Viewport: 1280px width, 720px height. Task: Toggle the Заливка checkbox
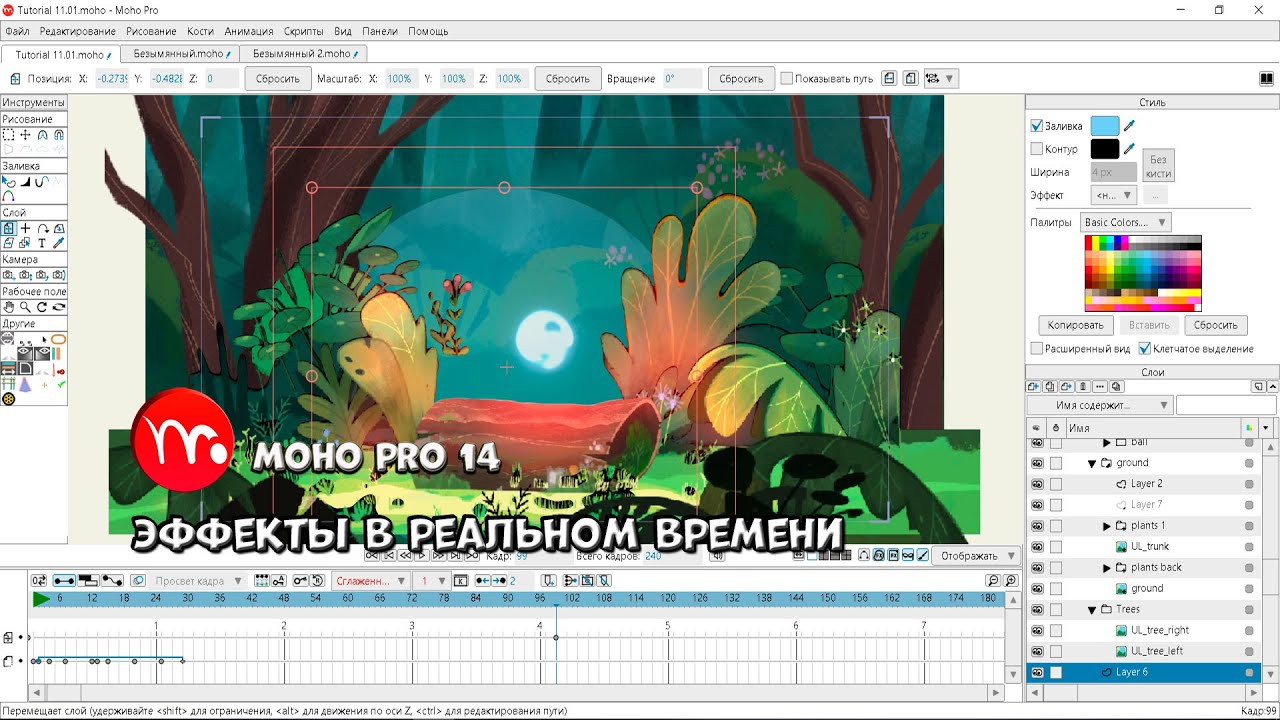click(x=1037, y=126)
